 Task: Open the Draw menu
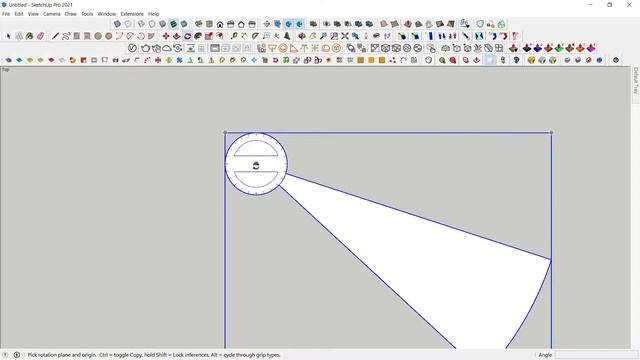pos(71,14)
